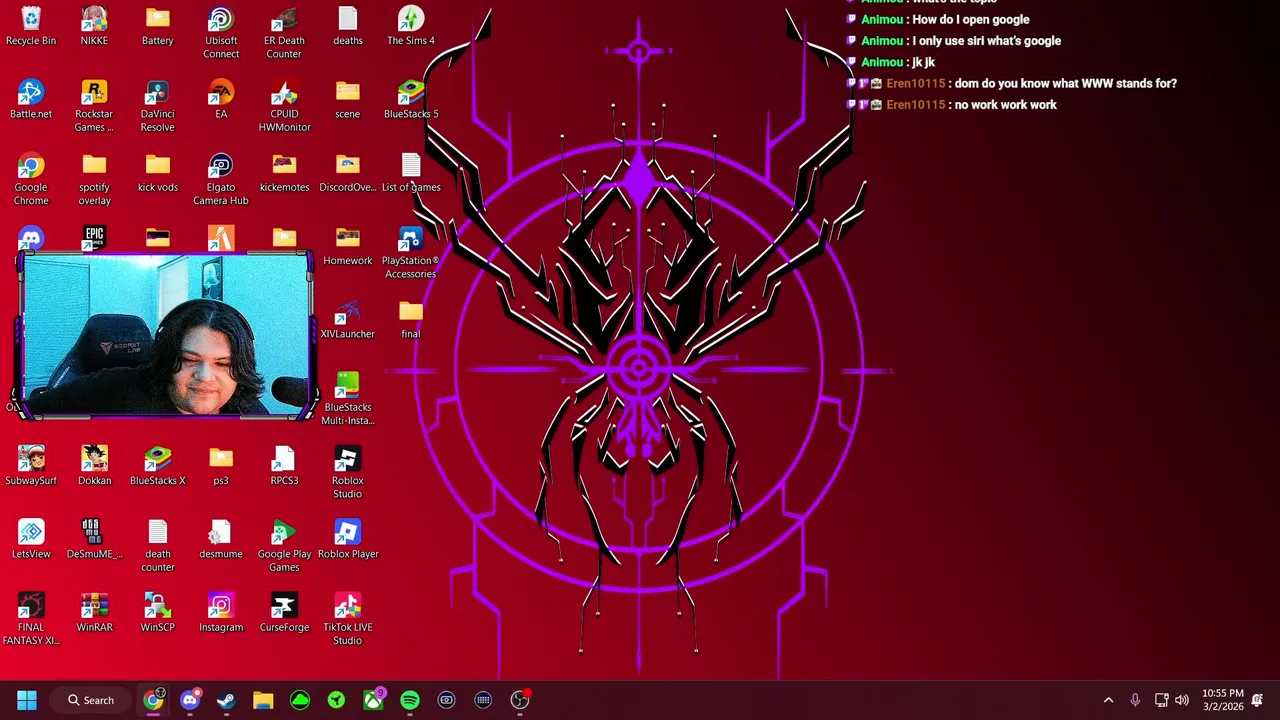This screenshot has width=1280, height=720.
Task: Open SubwaySurf desktop shortcut
Action: point(31,467)
